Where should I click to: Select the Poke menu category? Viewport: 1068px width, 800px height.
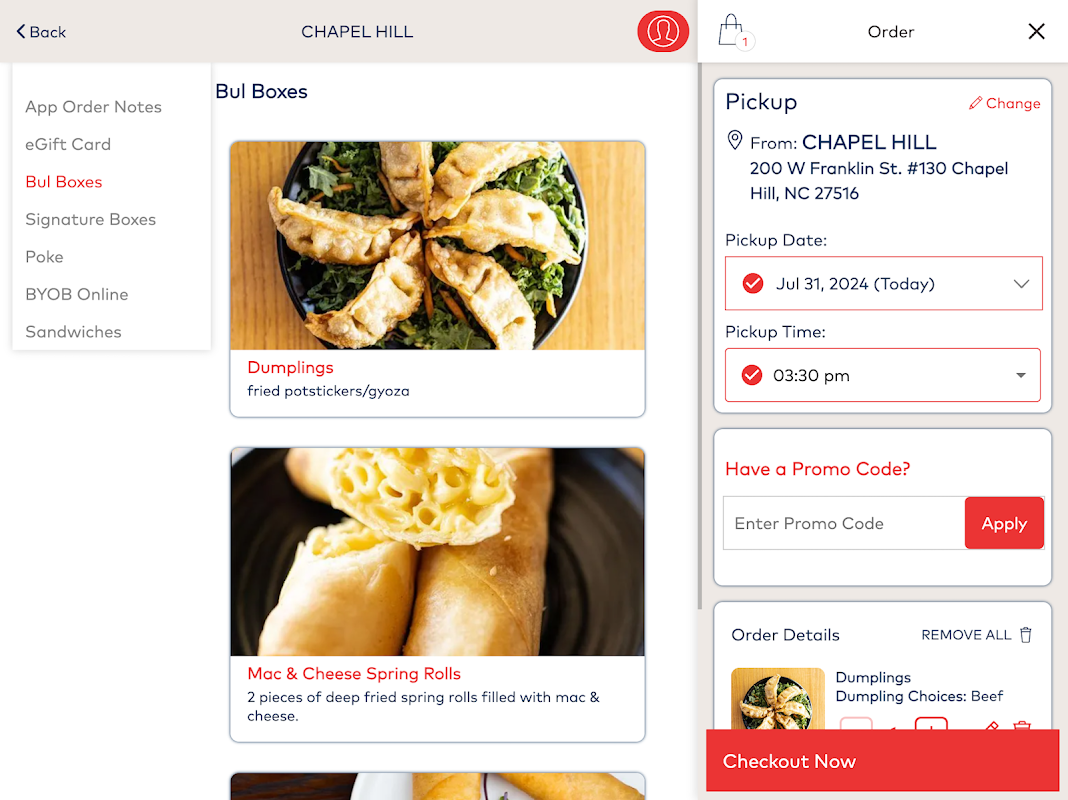[44, 257]
